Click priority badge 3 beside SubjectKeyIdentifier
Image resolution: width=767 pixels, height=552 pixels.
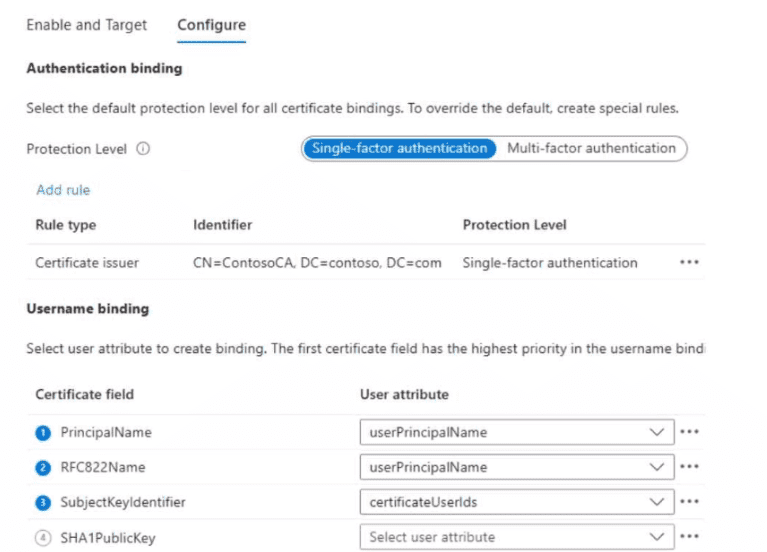43,502
